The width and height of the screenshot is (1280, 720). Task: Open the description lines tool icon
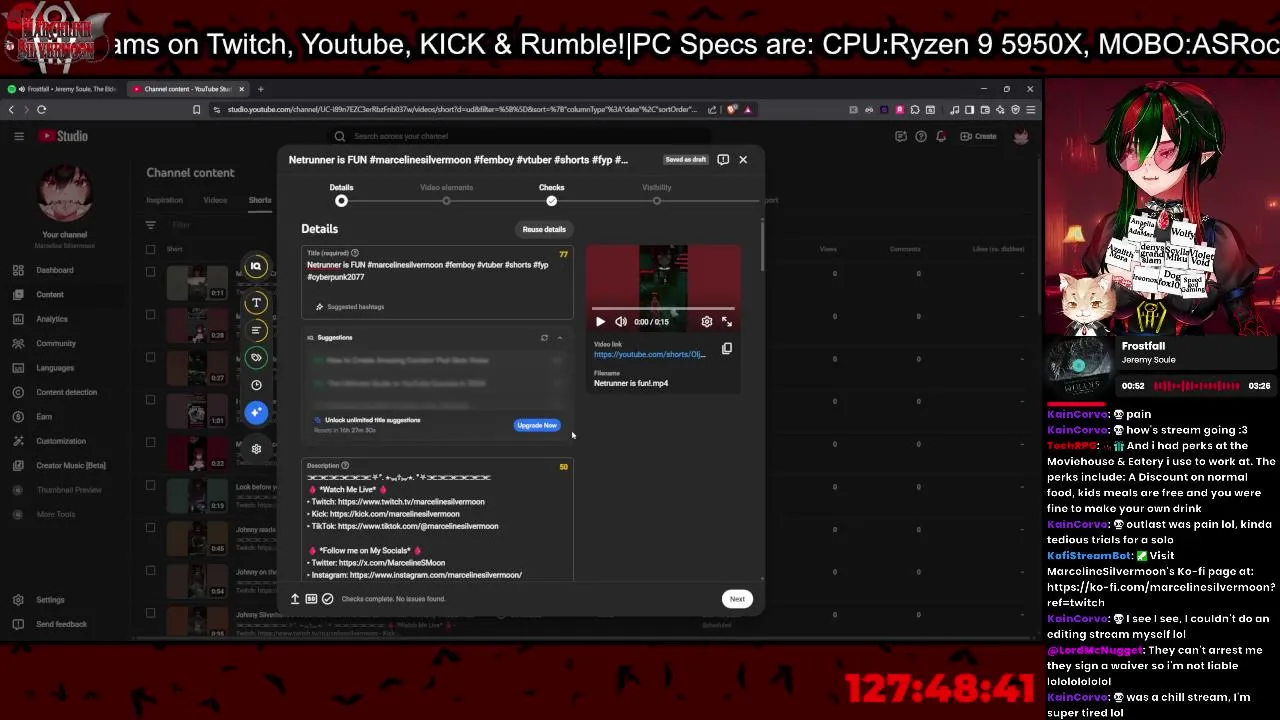tap(256, 330)
